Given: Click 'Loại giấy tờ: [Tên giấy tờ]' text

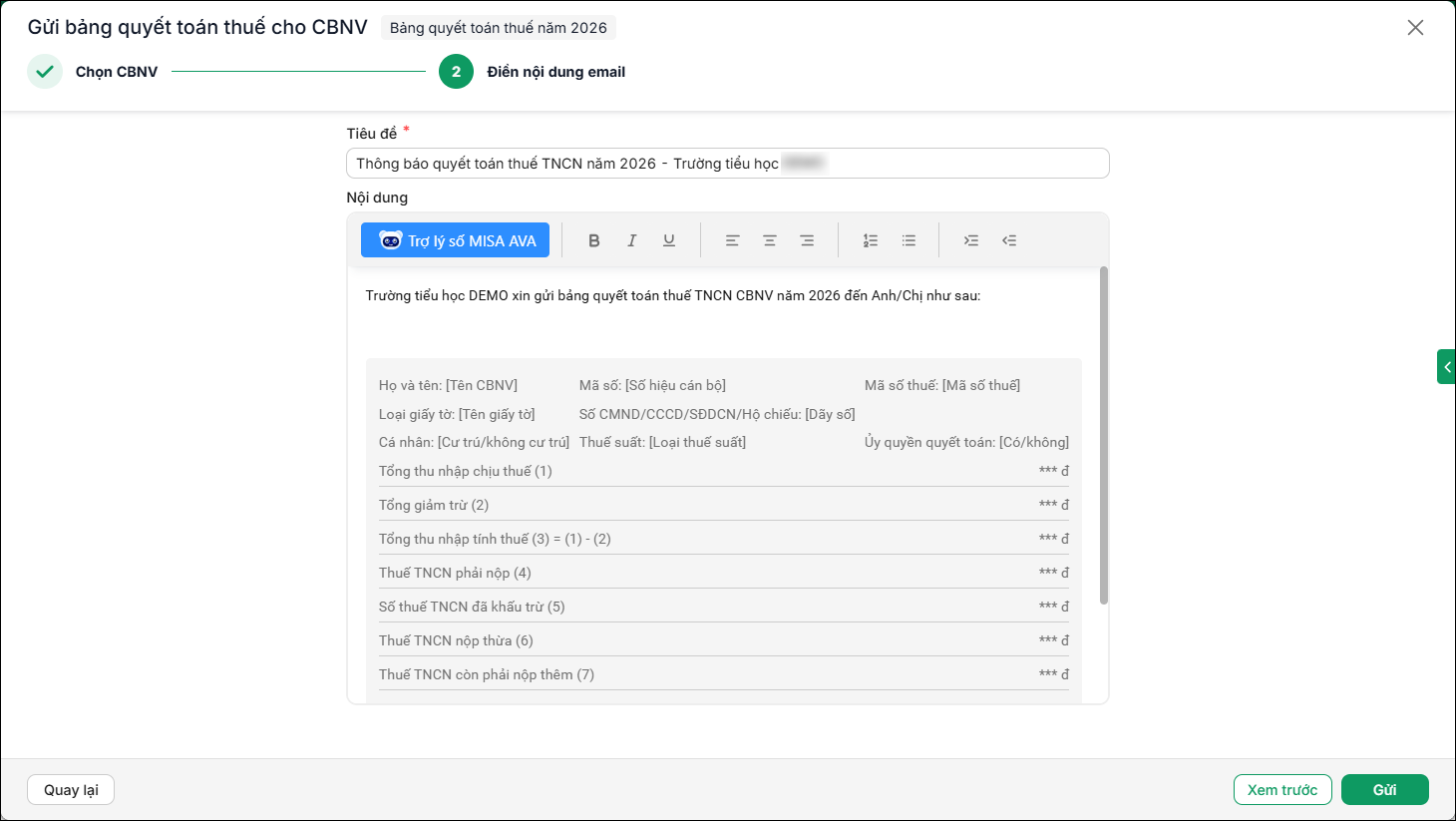Looking at the screenshot, I should (x=457, y=414).
